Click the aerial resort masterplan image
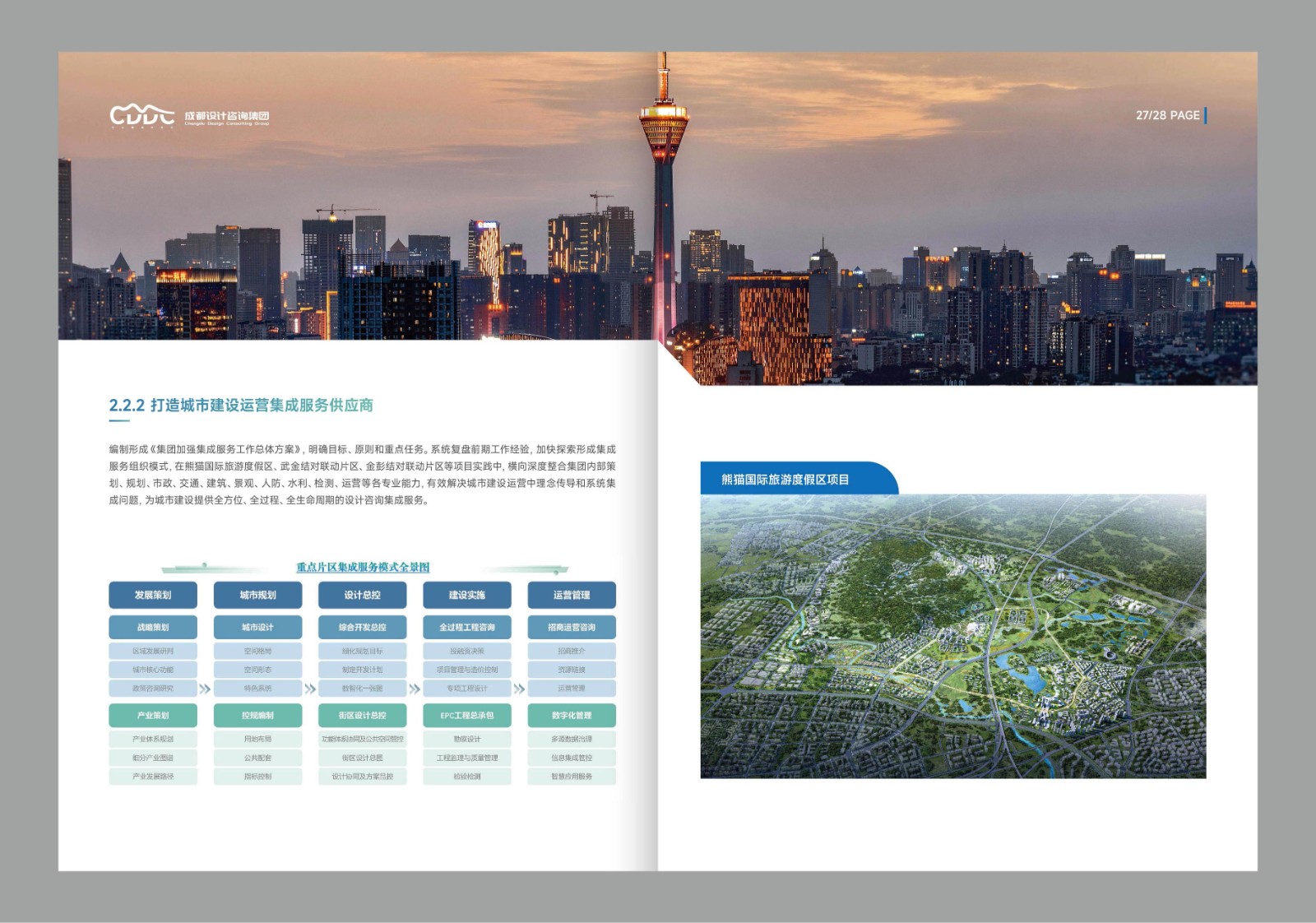 pyautogui.click(x=952, y=636)
